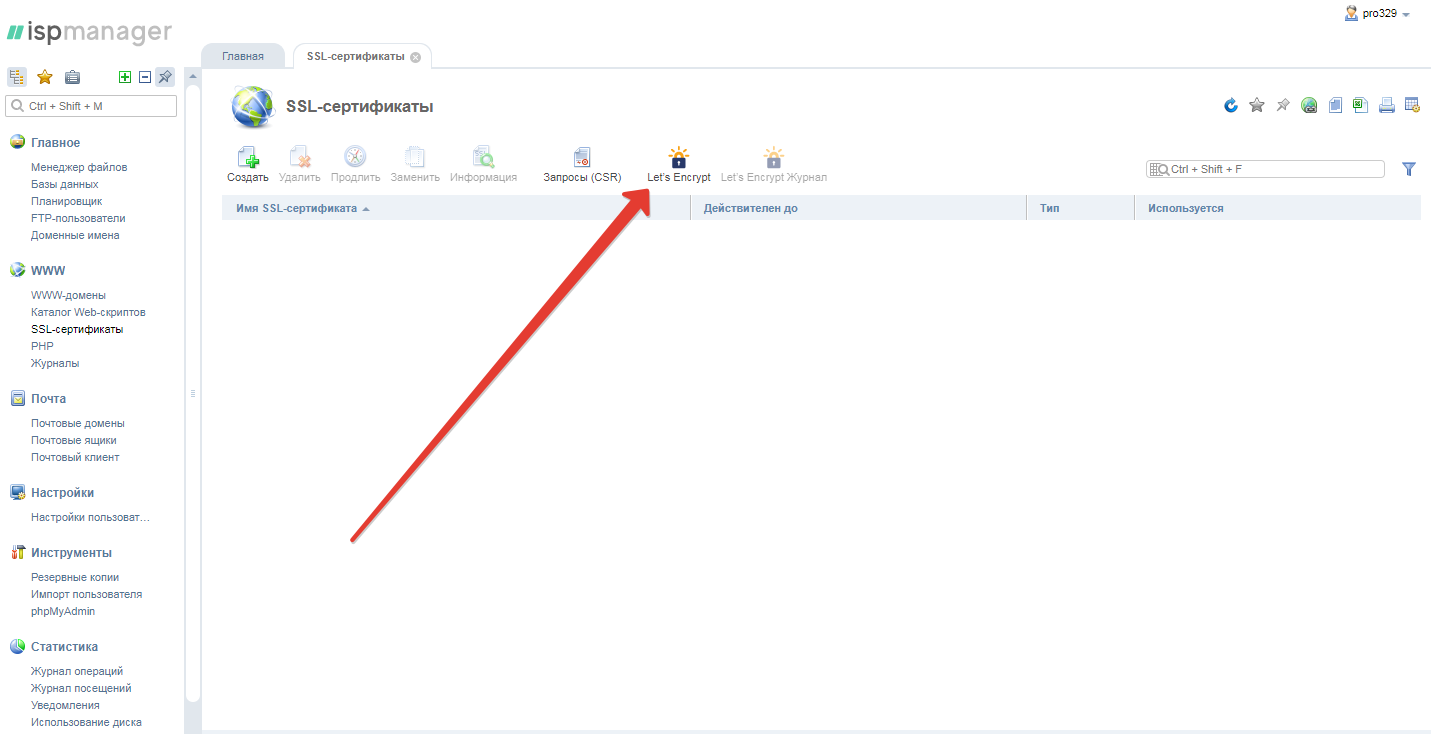Toggle the sidebar pin icon
Screen dimensions: 1431x734
[165, 77]
